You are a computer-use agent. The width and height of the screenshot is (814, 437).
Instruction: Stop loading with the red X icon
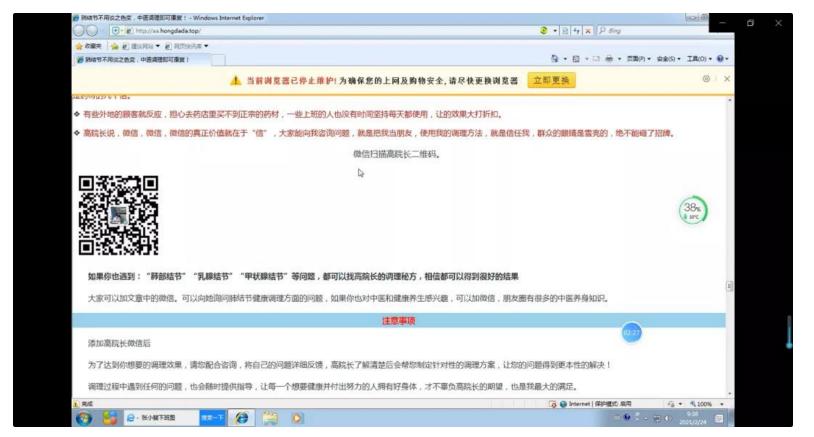[588, 31]
